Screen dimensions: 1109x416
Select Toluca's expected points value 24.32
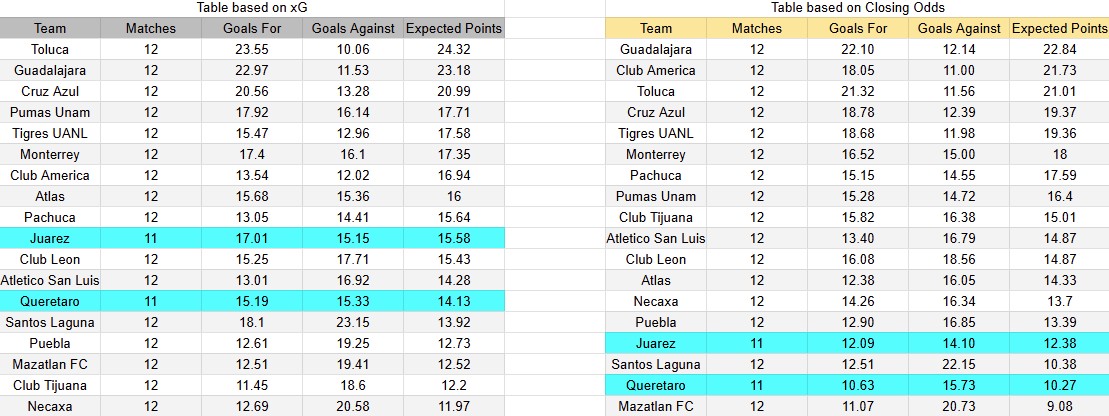[x=453, y=49]
